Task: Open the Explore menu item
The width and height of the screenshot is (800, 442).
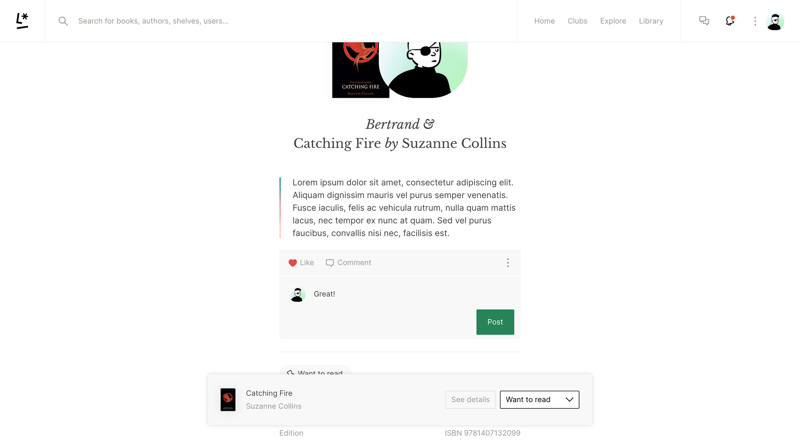Action: [613, 21]
